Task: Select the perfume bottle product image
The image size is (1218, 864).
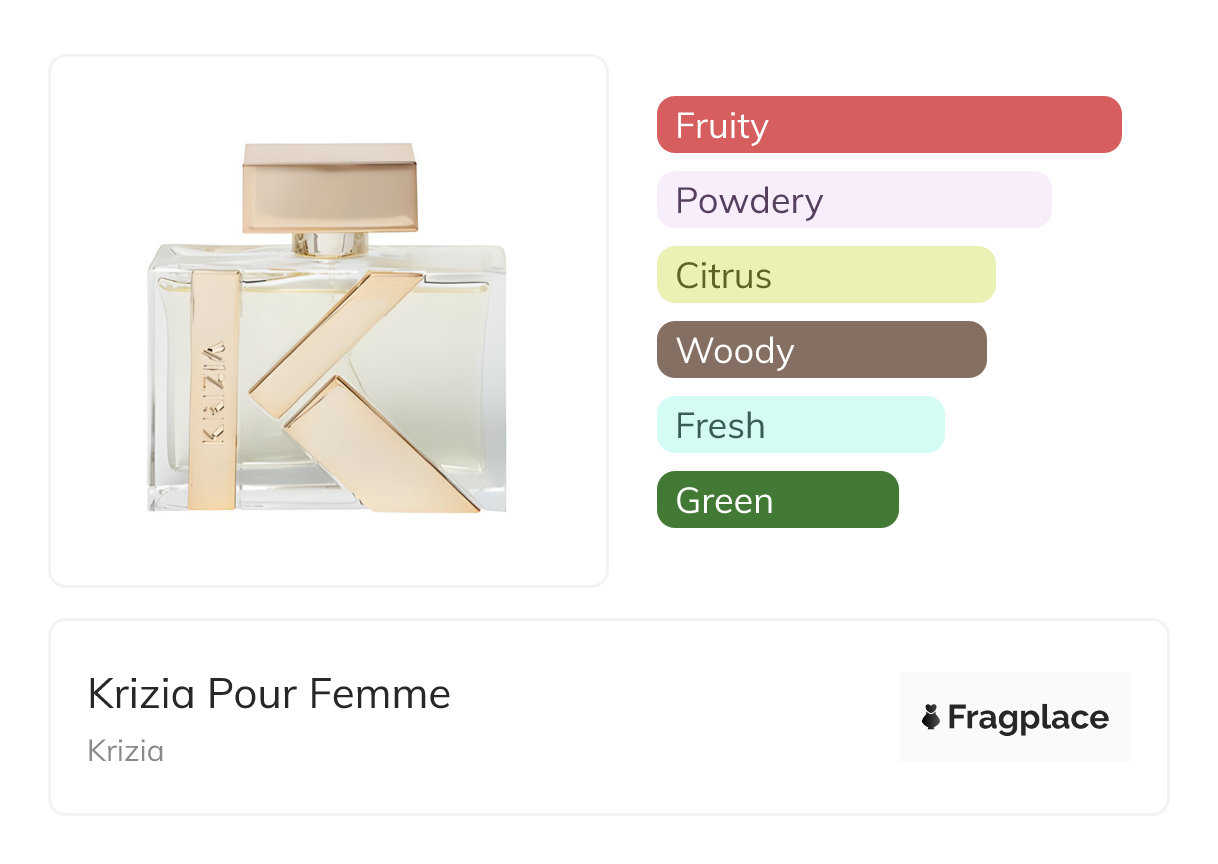Action: click(x=328, y=320)
